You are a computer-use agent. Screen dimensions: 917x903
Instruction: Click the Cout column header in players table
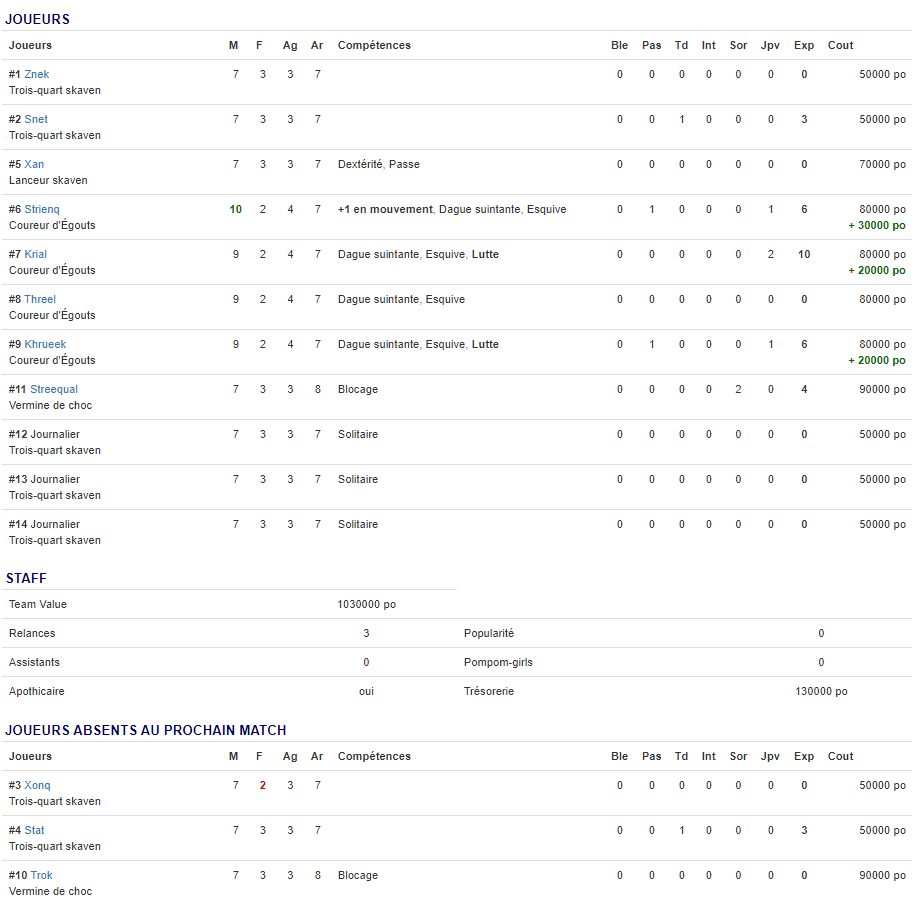coord(840,45)
